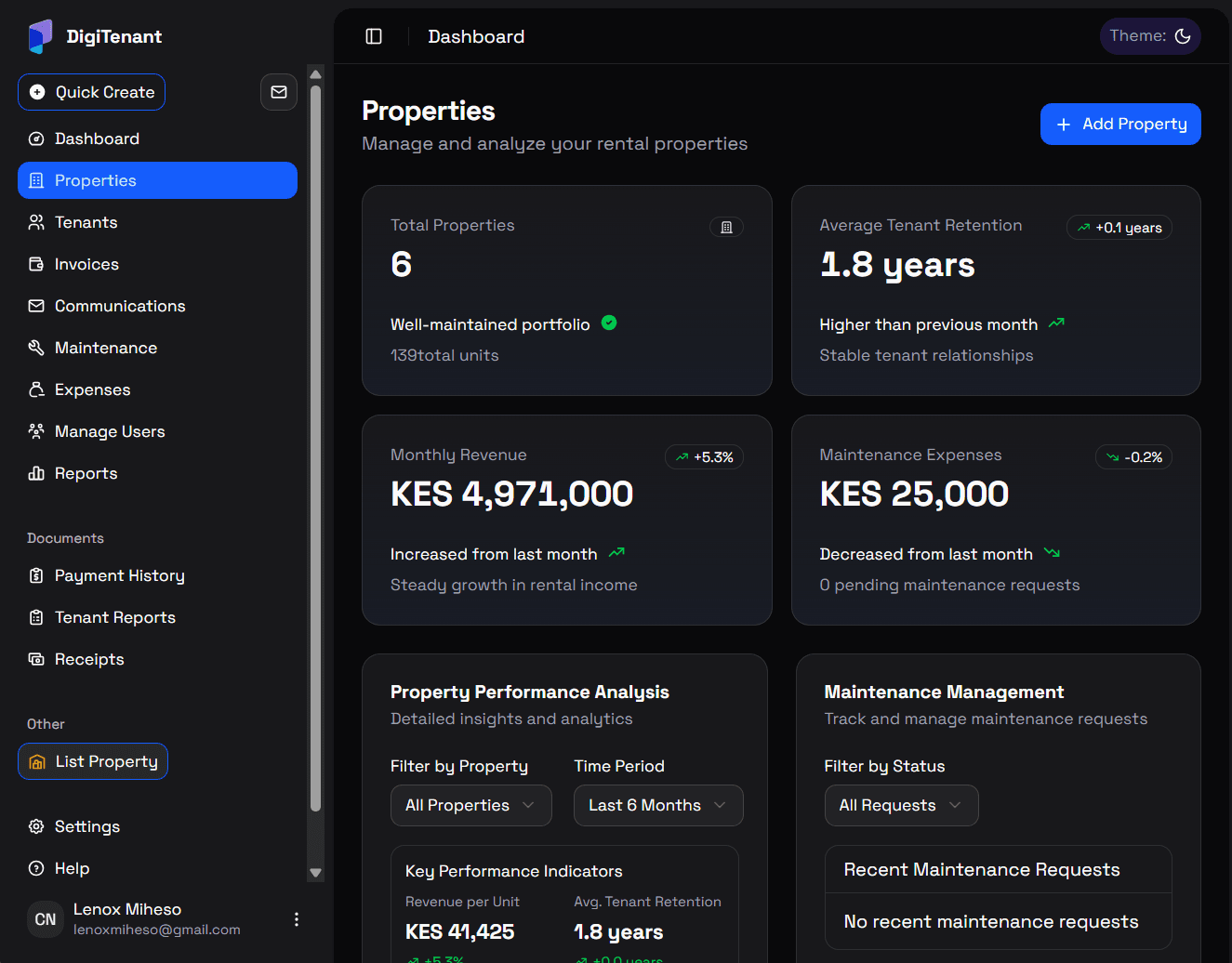
Task: Select the Maintenance wrench icon
Action: click(x=35, y=348)
